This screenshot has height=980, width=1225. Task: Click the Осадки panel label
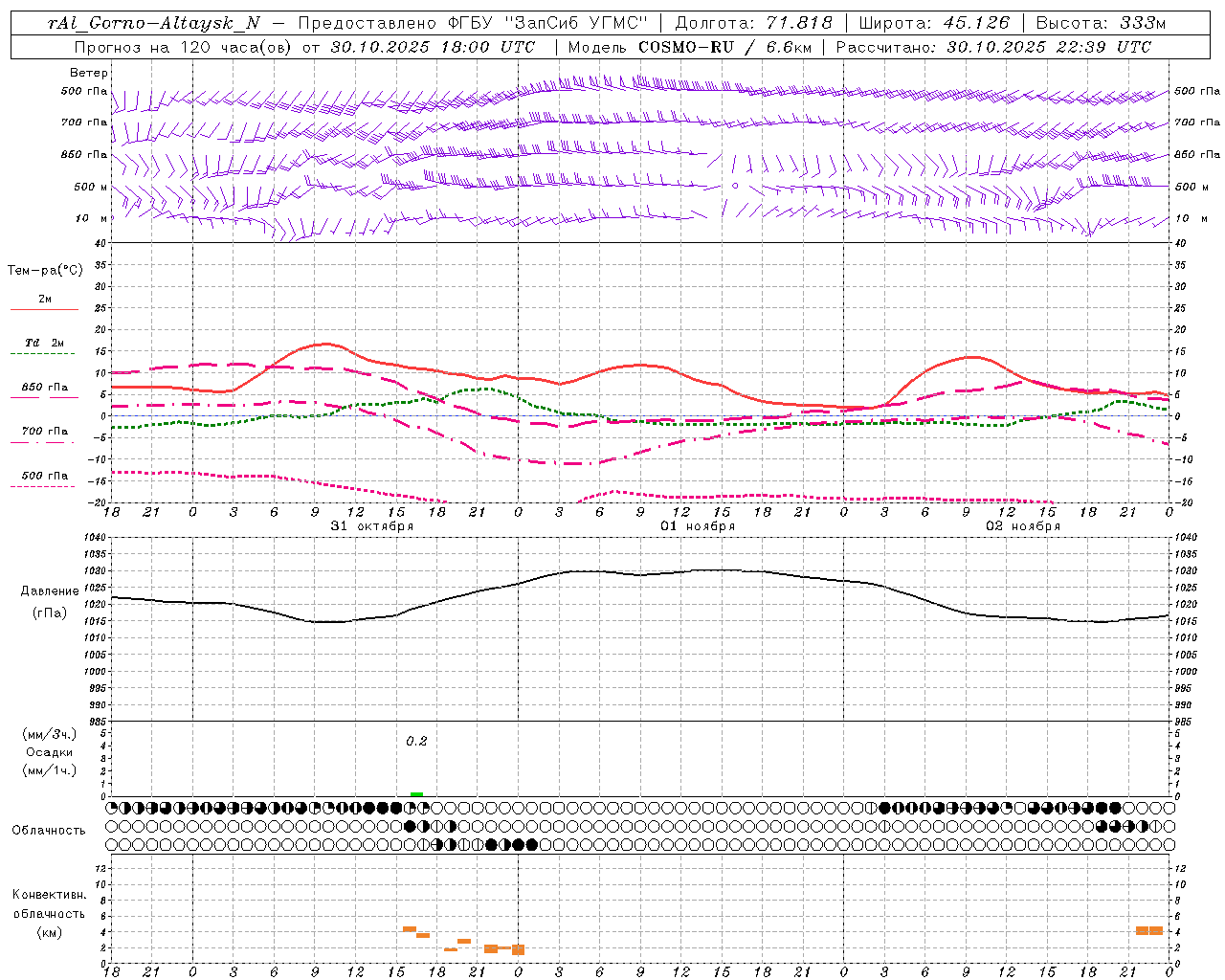(49, 752)
